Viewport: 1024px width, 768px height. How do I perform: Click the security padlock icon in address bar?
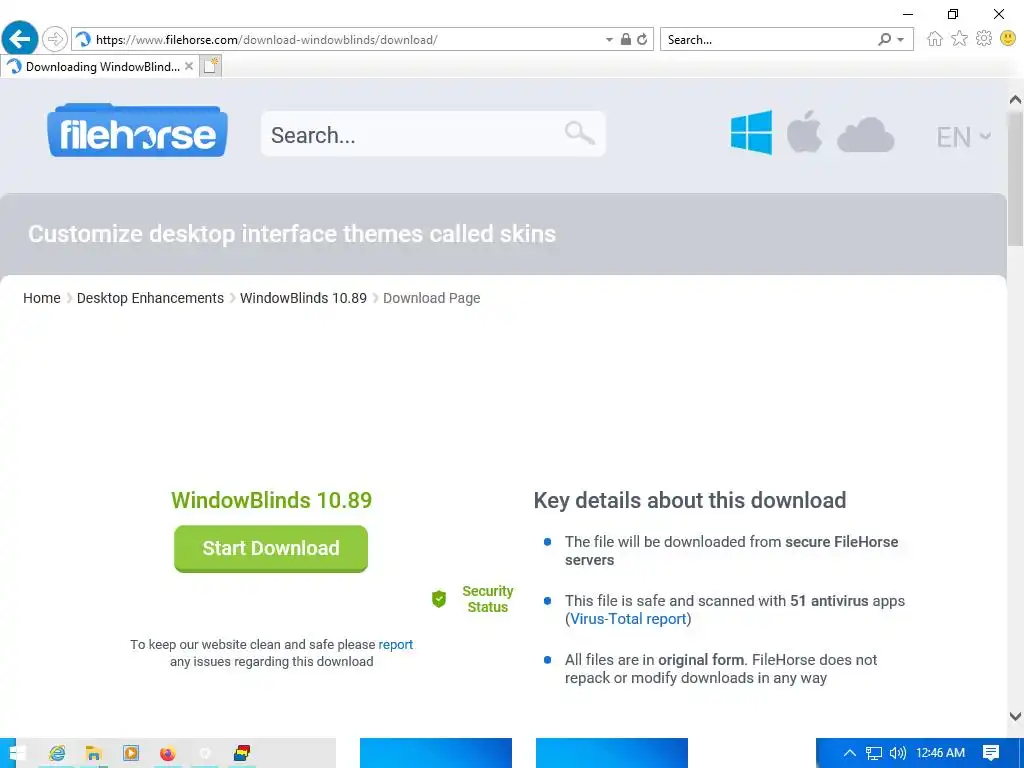[626, 39]
